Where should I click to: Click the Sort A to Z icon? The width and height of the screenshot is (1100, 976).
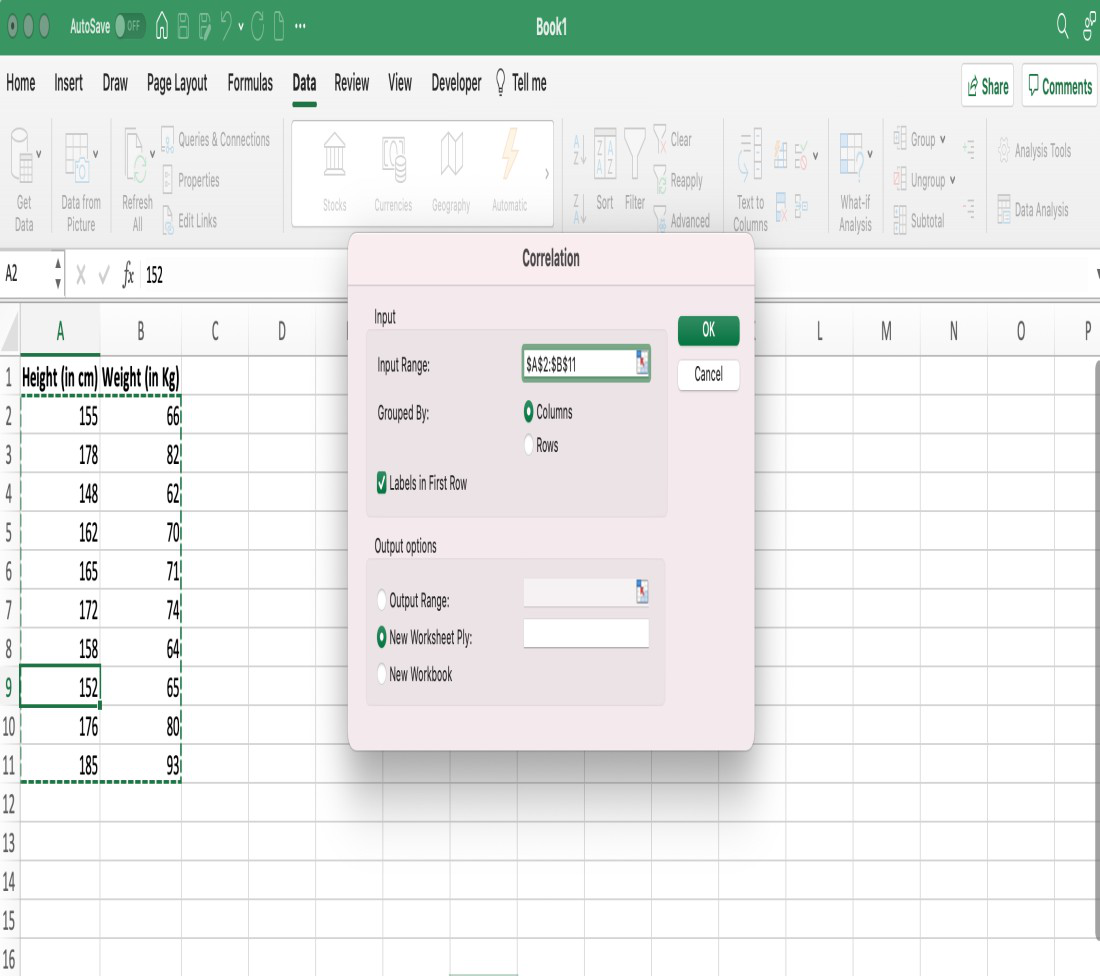coord(579,149)
